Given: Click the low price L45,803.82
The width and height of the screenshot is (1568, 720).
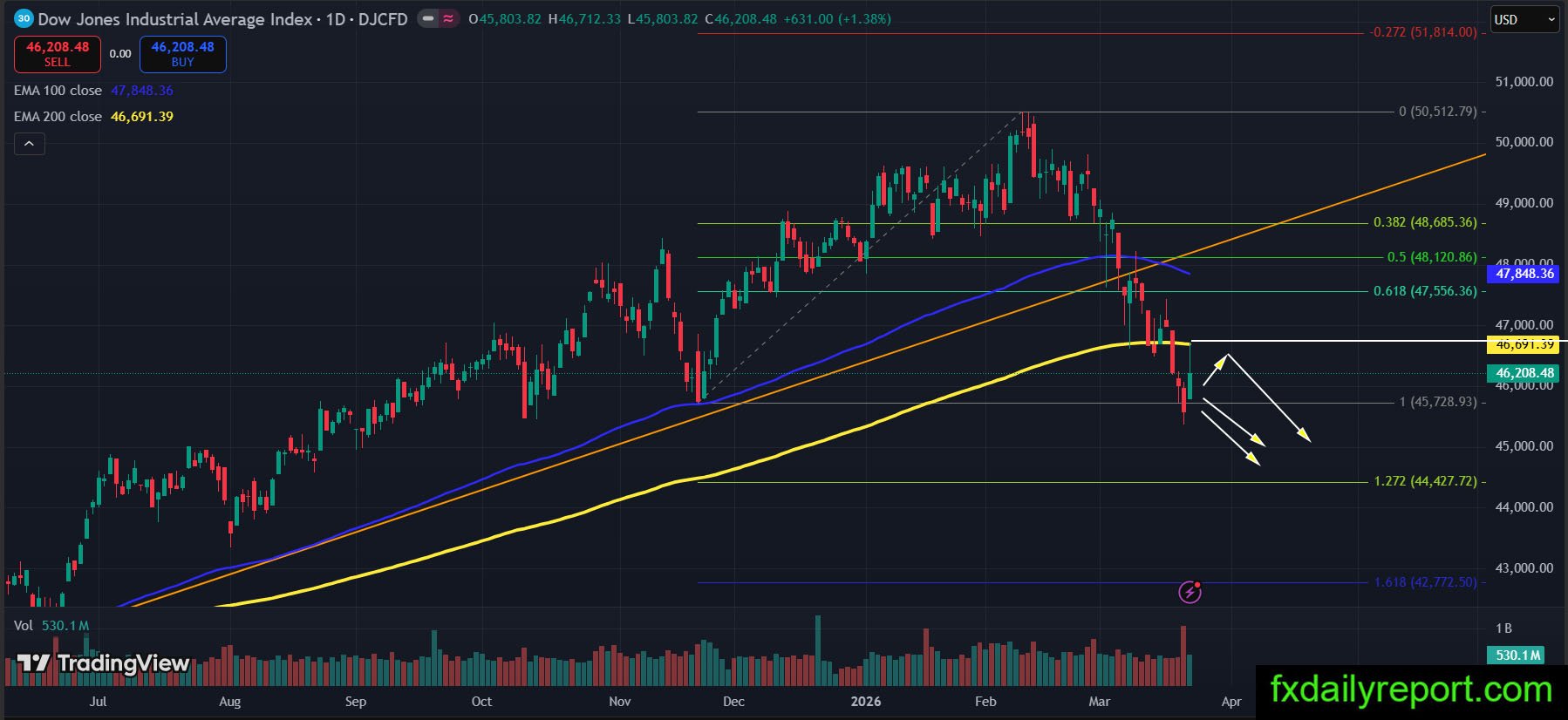Looking at the screenshot, I should pos(663,19).
